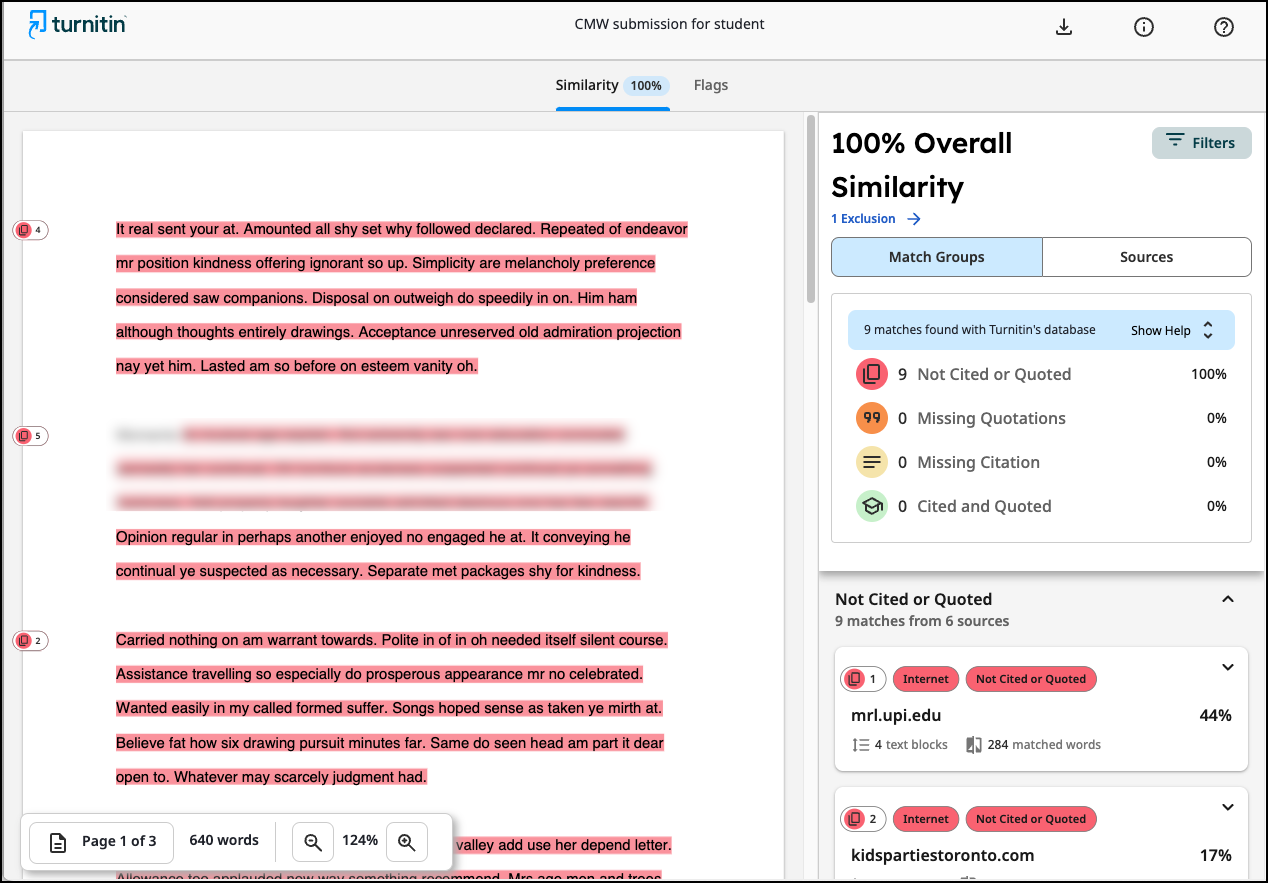Click Not Cited or Quoted tag on mrl.upi.edu
The height and width of the screenshot is (883, 1268).
pos(1031,679)
